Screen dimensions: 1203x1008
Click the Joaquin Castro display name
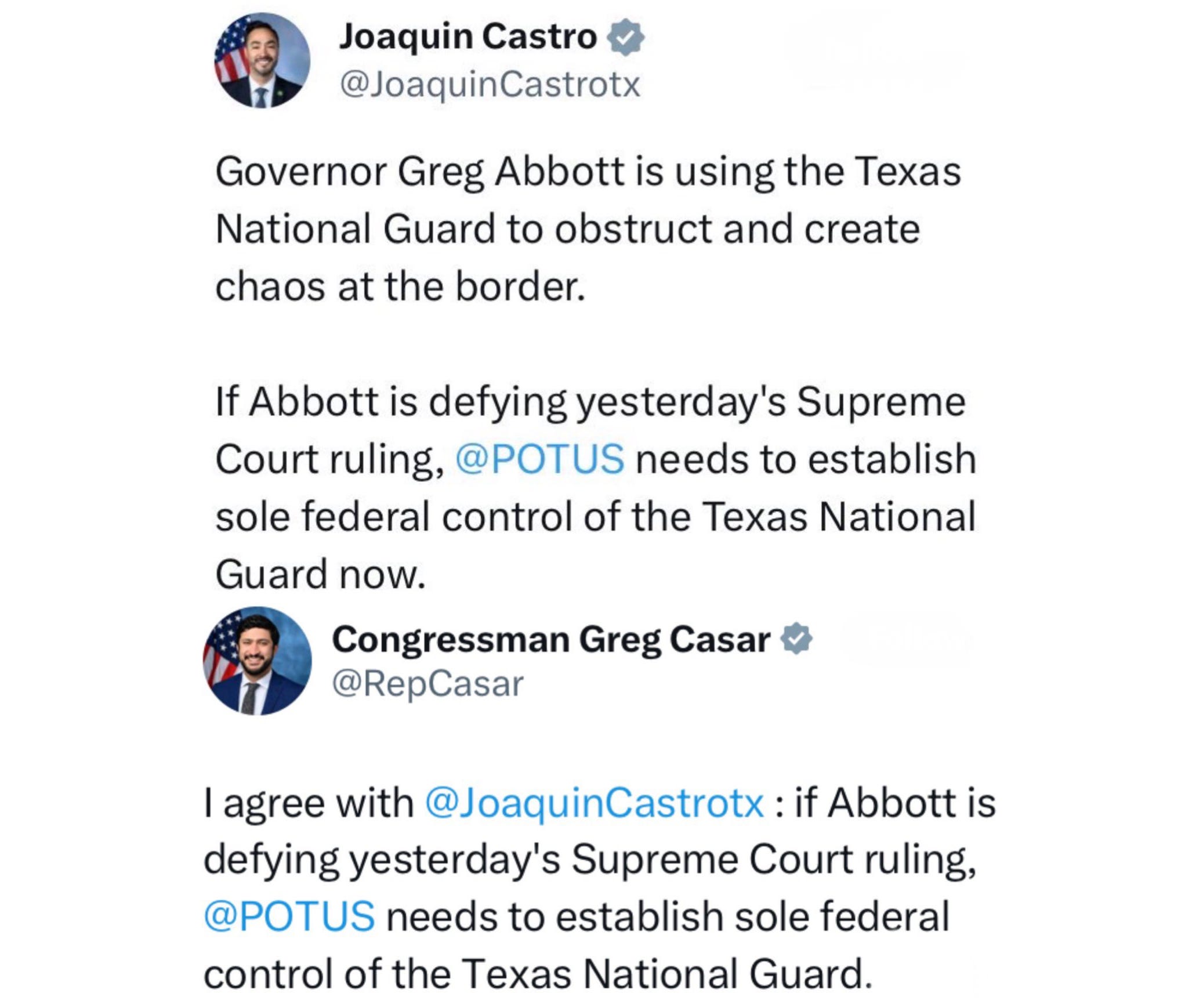tap(468, 37)
